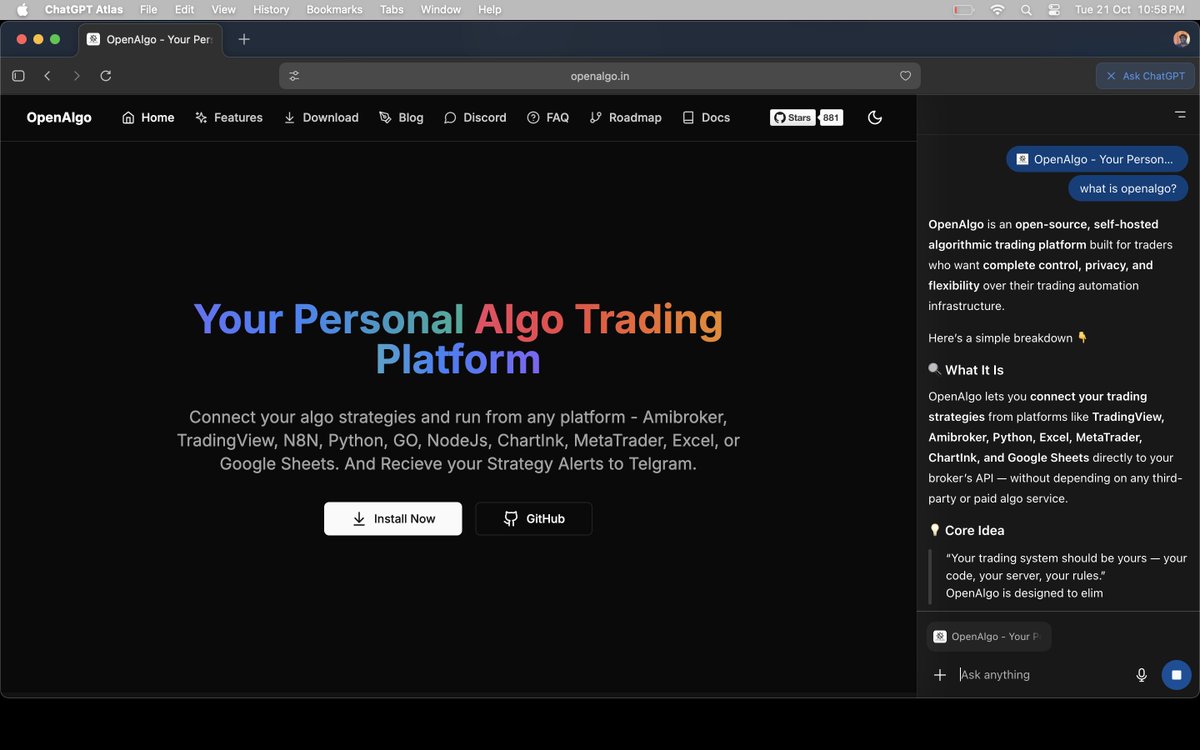Click OpenAlgo page chip in chat message
The height and width of the screenshot is (750, 1200).
click(1097, 159)
